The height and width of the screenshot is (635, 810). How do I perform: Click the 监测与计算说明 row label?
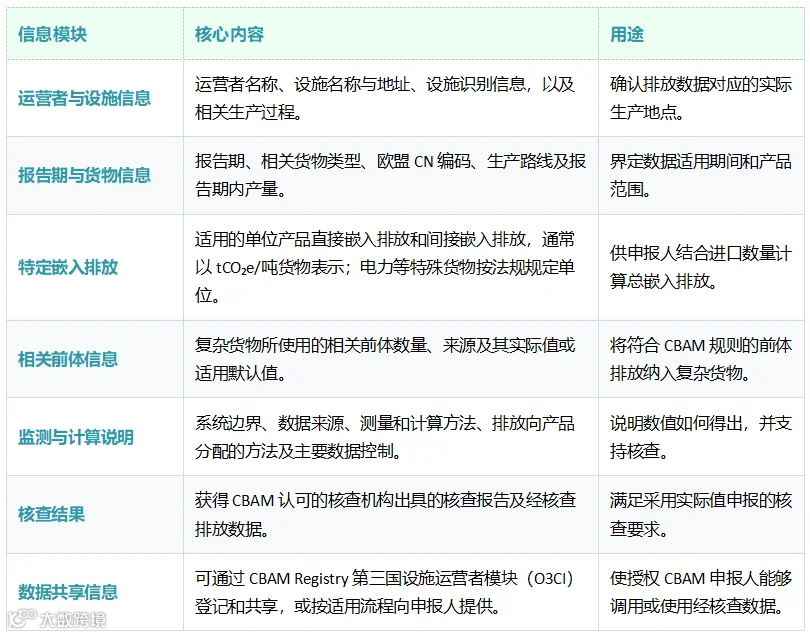click(x=76, y=437)
